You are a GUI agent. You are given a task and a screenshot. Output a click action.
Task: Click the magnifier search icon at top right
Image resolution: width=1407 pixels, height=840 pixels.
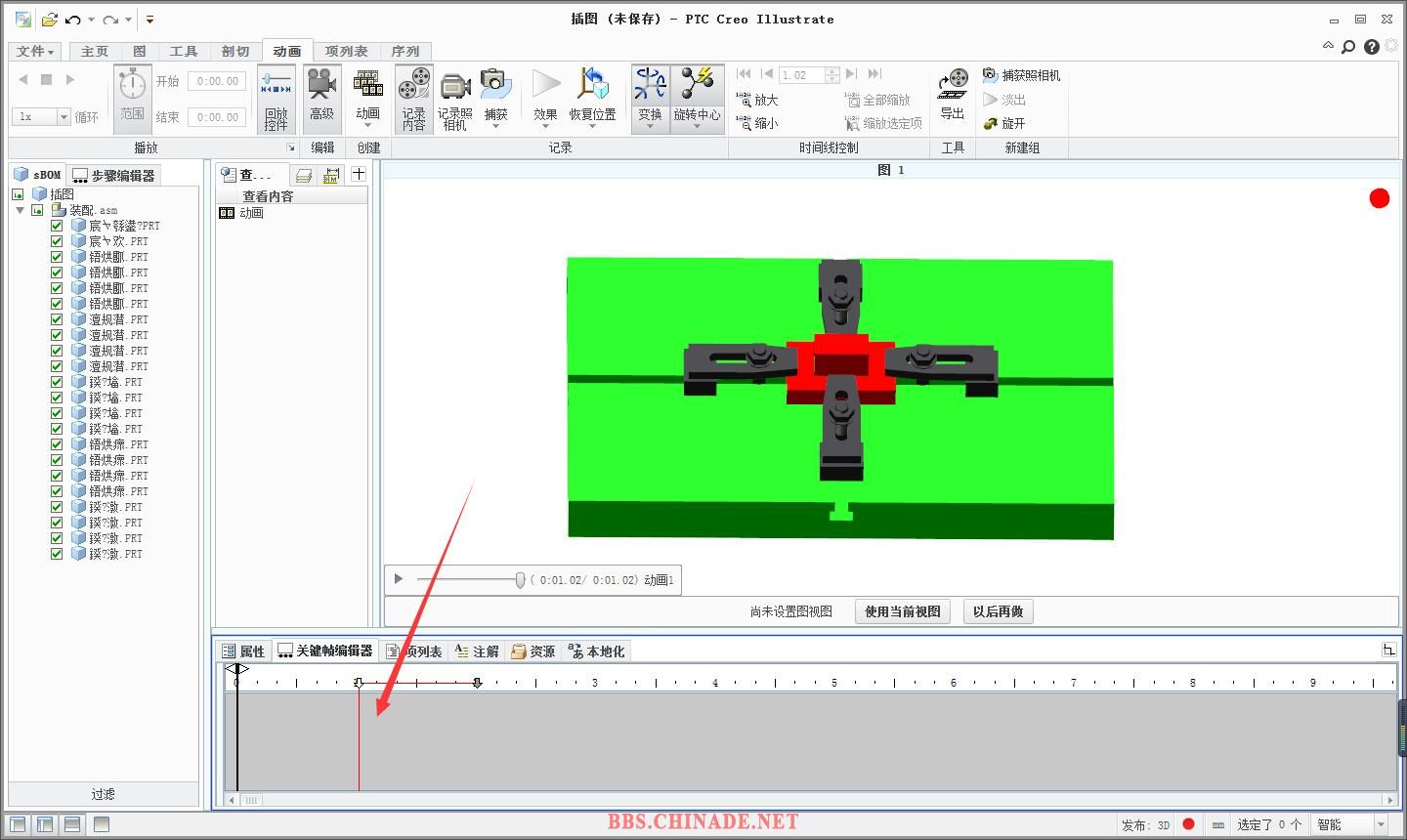[1348, 46]
